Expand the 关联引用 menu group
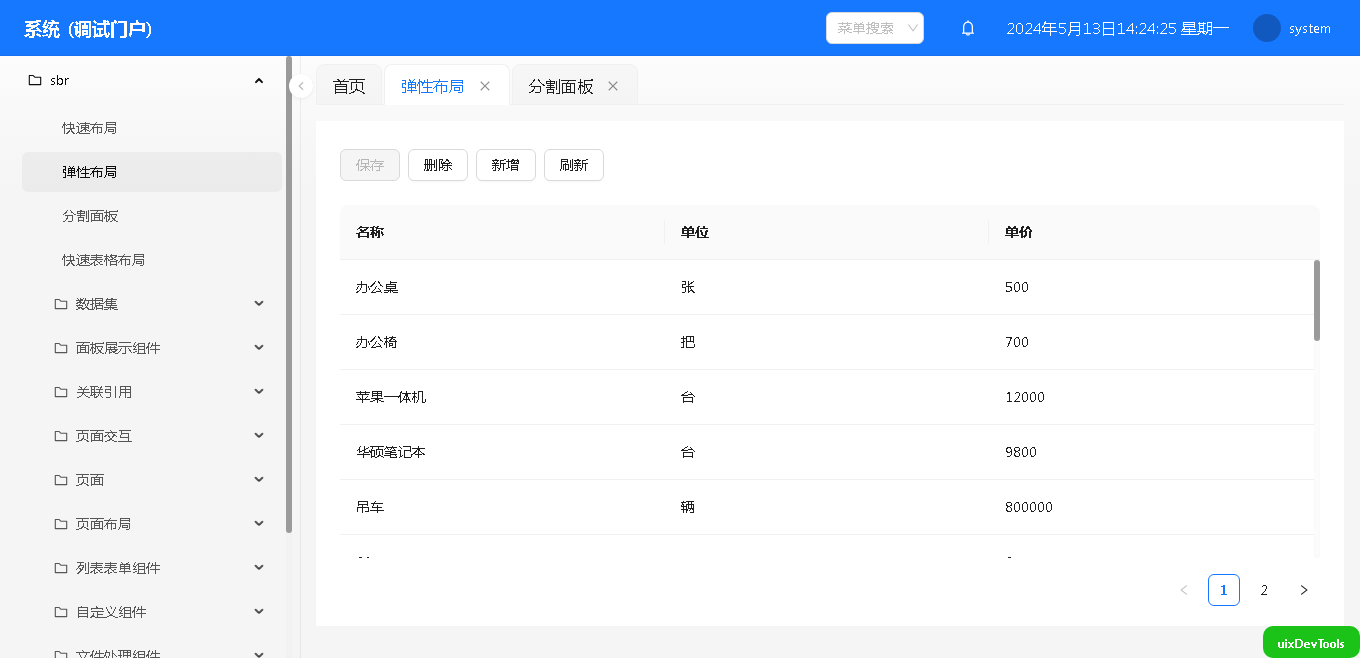The width and height of the screenshot is (1360, 658). point(259,392)
